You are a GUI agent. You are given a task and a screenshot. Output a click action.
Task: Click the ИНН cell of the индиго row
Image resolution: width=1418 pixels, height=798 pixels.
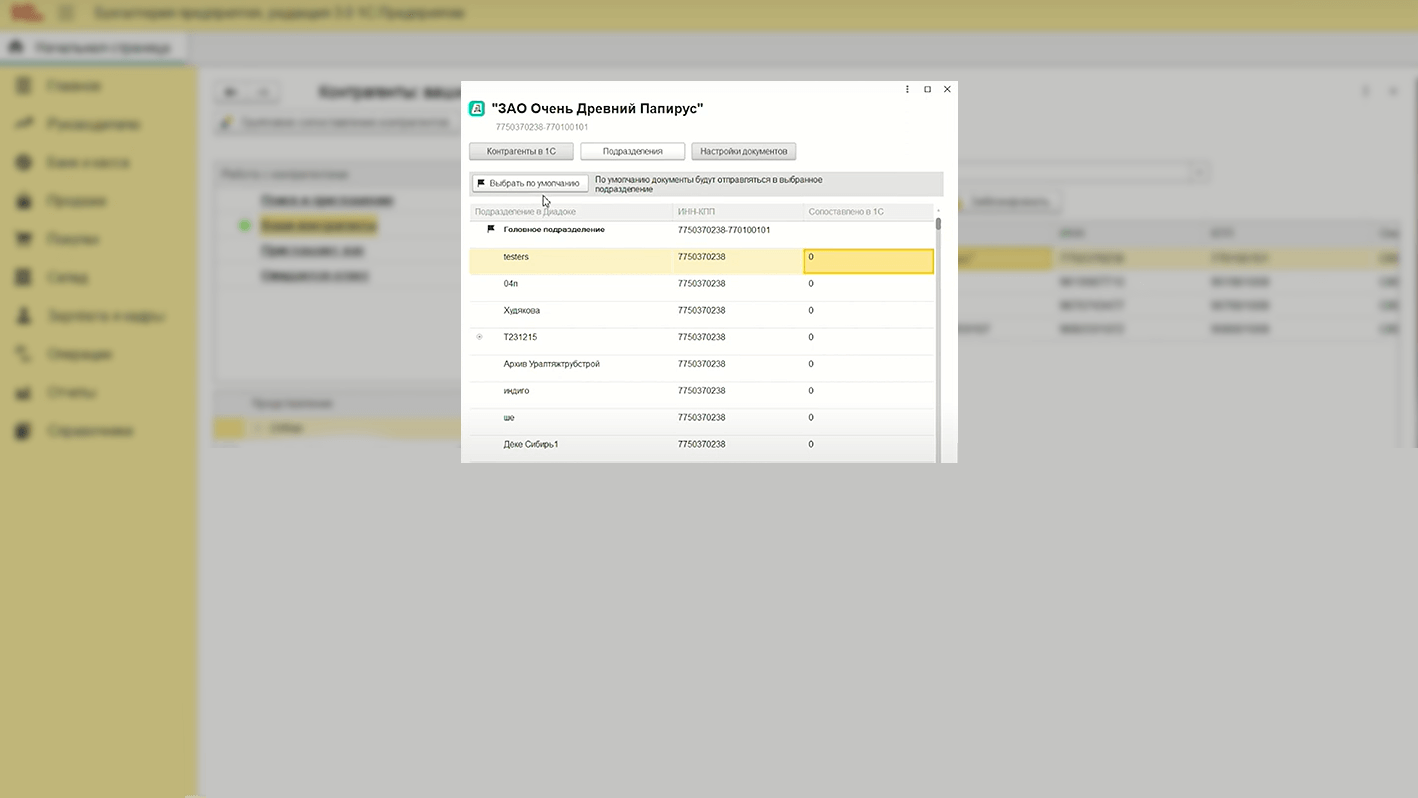[738, 394]
